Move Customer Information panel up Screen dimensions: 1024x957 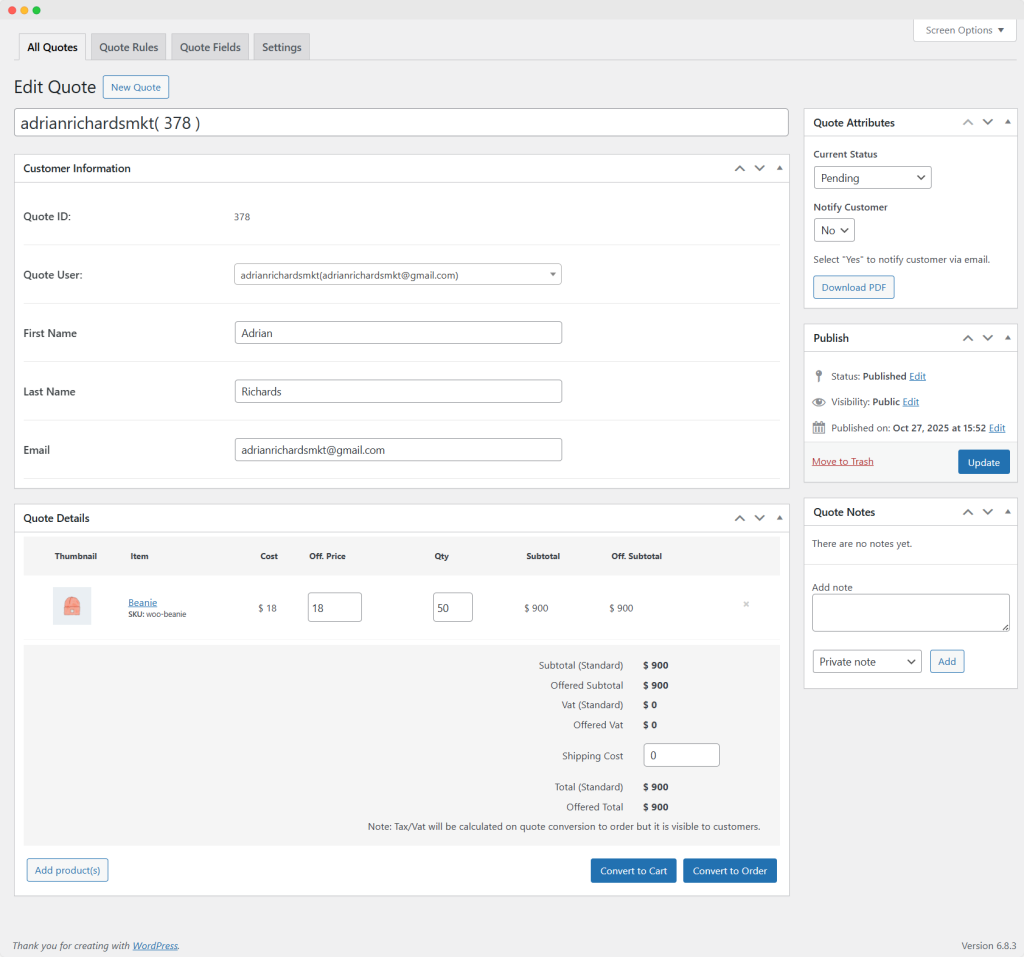pyautogui.click(x=739, y=168)
